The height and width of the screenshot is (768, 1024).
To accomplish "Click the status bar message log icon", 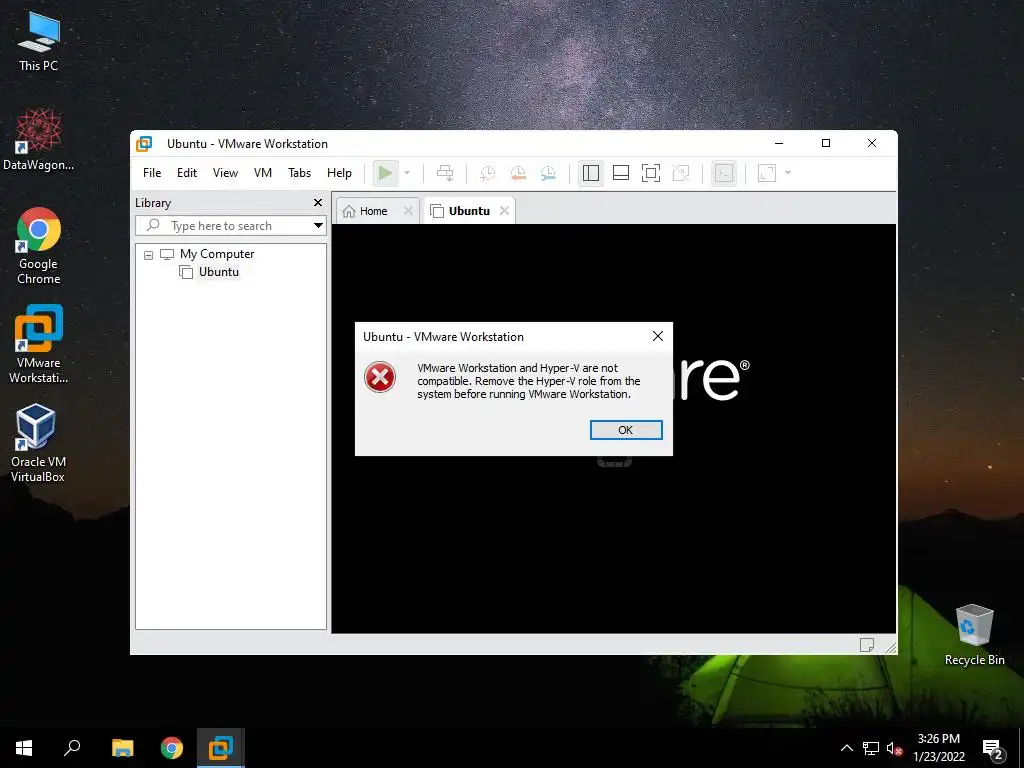I will [867, 645].
